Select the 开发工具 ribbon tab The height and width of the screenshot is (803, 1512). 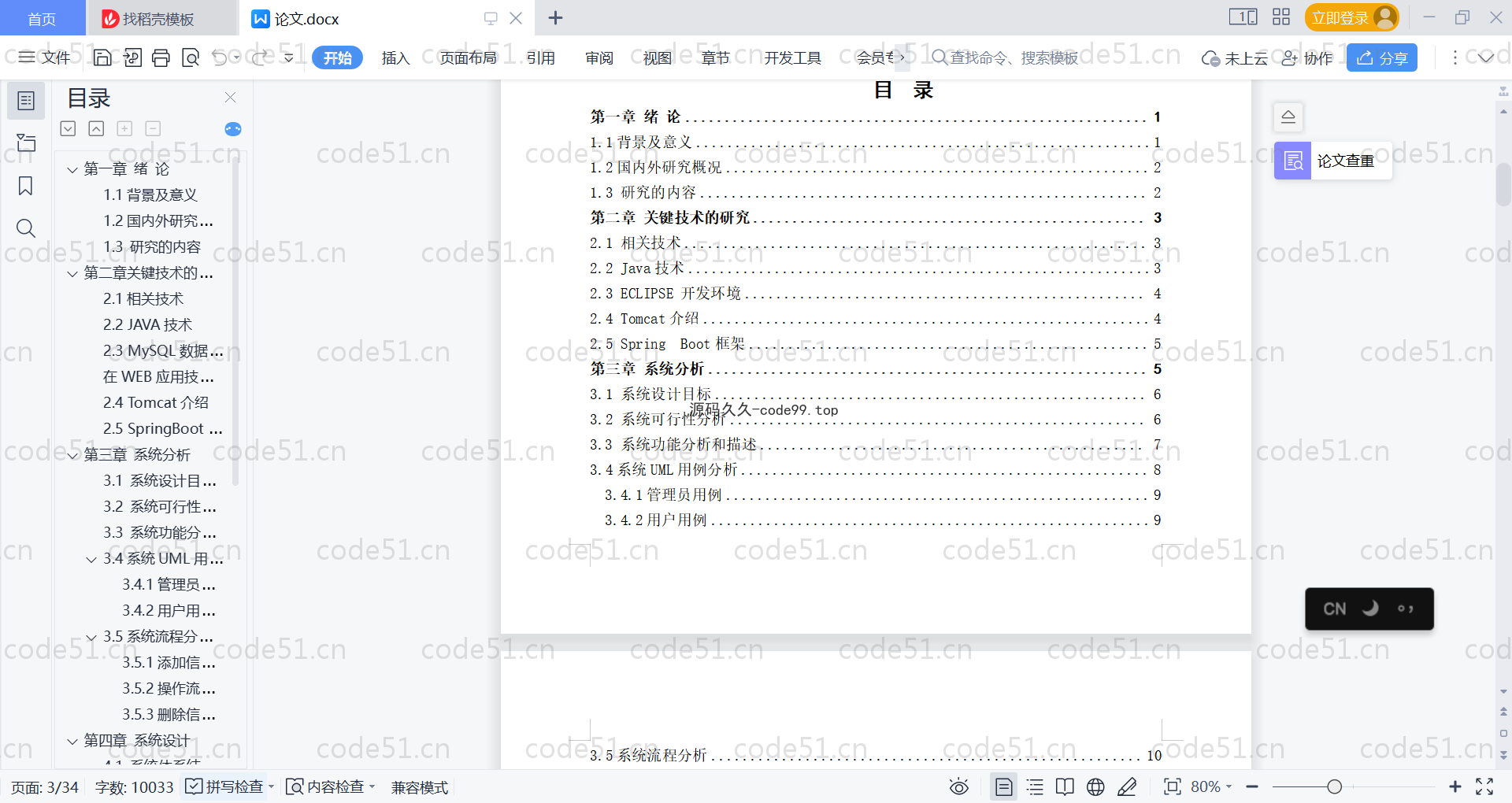pos(792,57)
